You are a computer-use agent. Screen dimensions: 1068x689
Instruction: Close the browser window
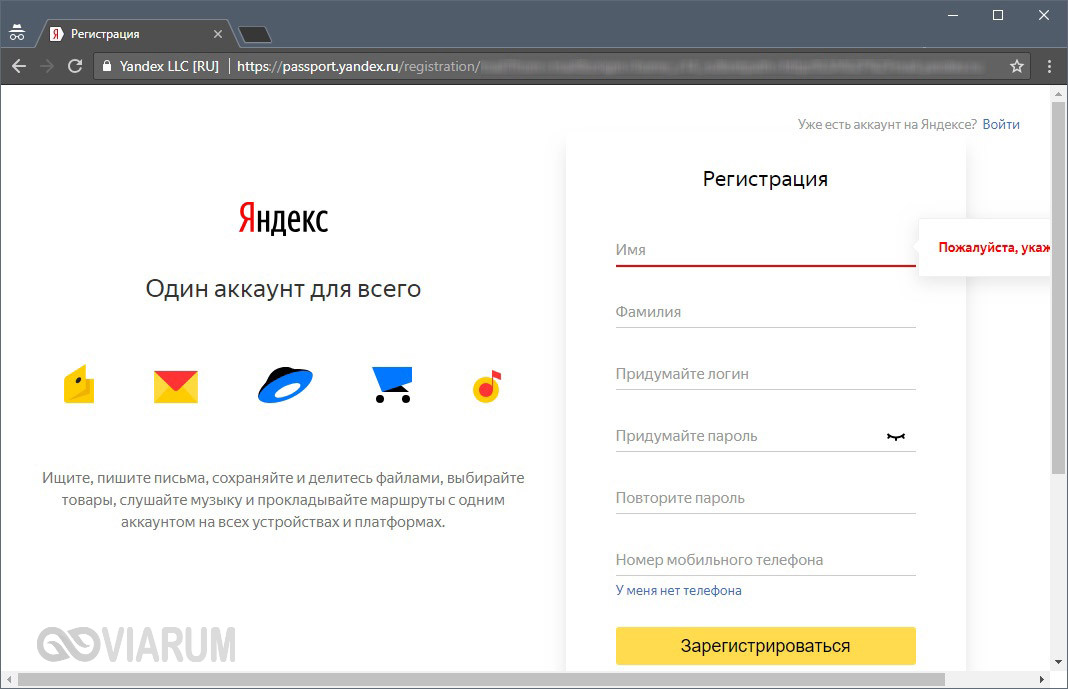click(x=1043, y=15)
